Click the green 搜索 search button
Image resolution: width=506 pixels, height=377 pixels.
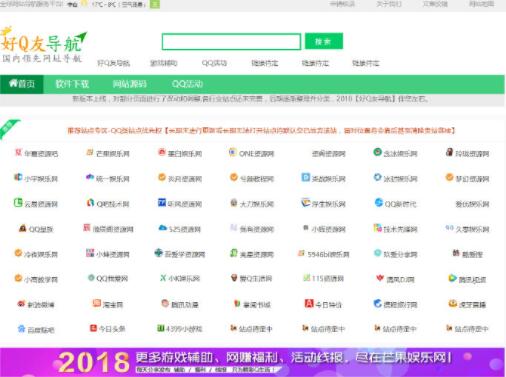point(324,41)
